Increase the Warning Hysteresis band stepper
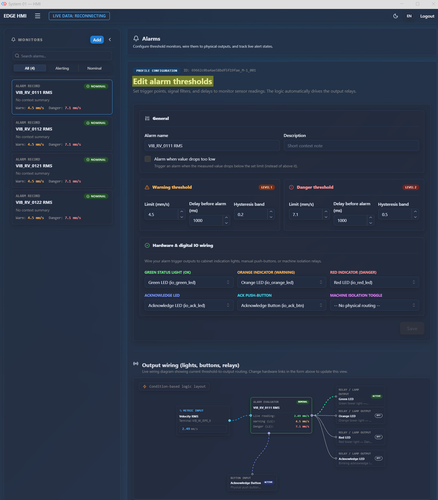438x500 pixels. [x=271, y=212]
